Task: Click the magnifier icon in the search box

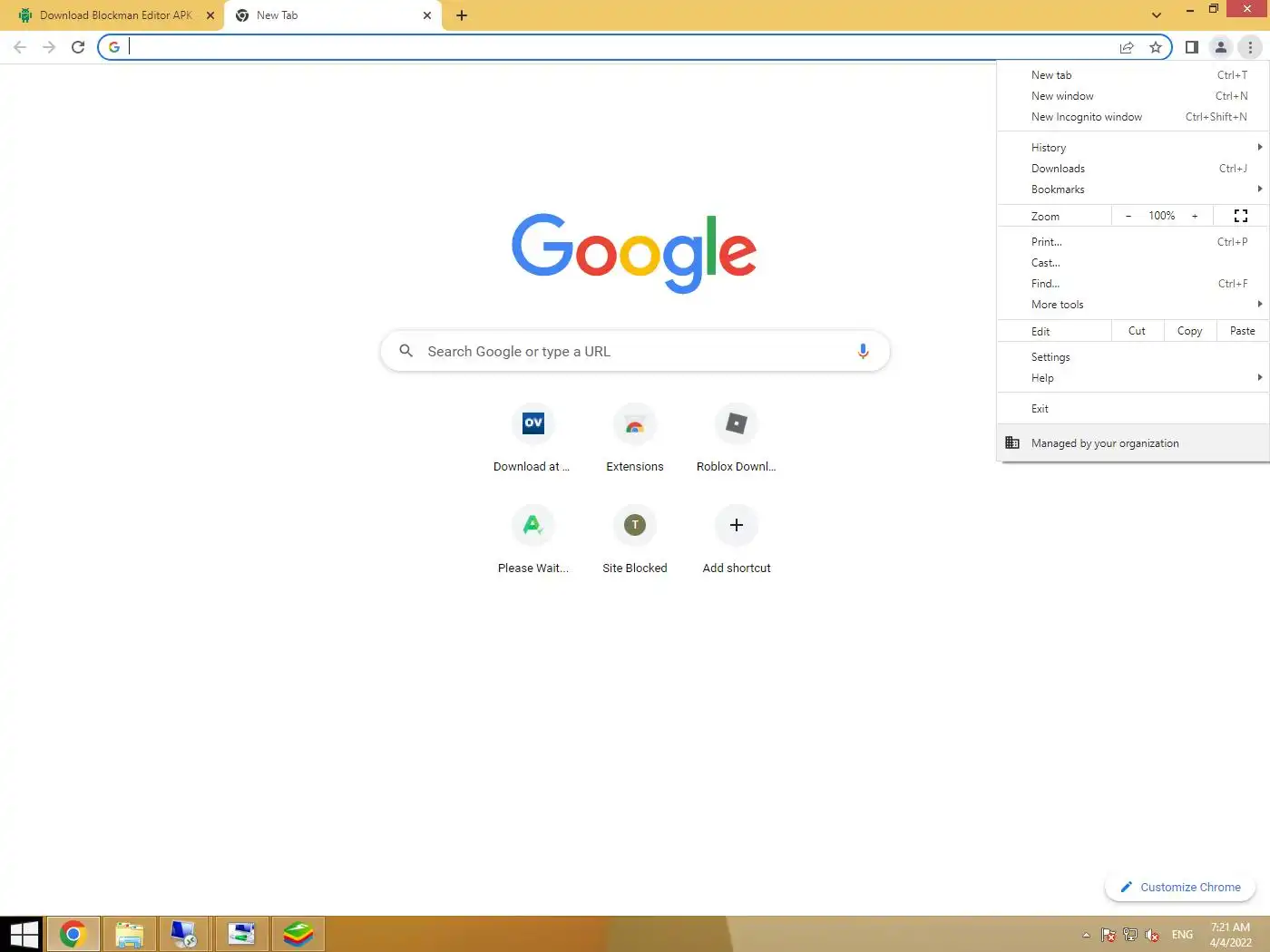Action: 406,351
